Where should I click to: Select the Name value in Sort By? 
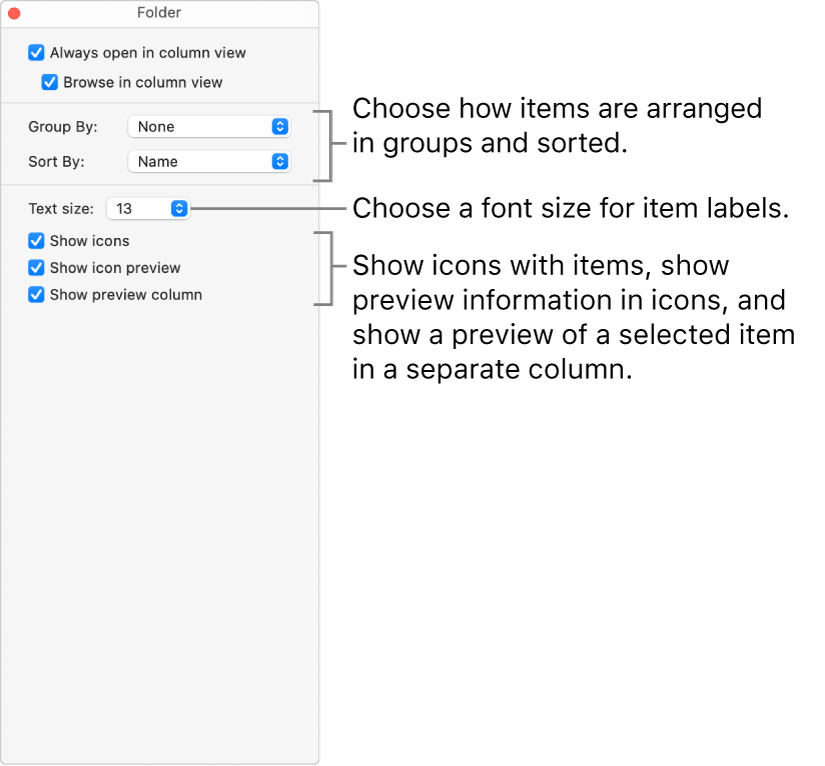point(156,161)
